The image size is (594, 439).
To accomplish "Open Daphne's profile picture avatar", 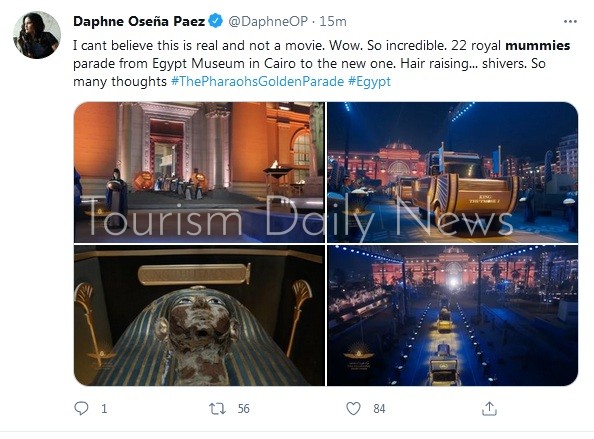I will tap(37, 35).
